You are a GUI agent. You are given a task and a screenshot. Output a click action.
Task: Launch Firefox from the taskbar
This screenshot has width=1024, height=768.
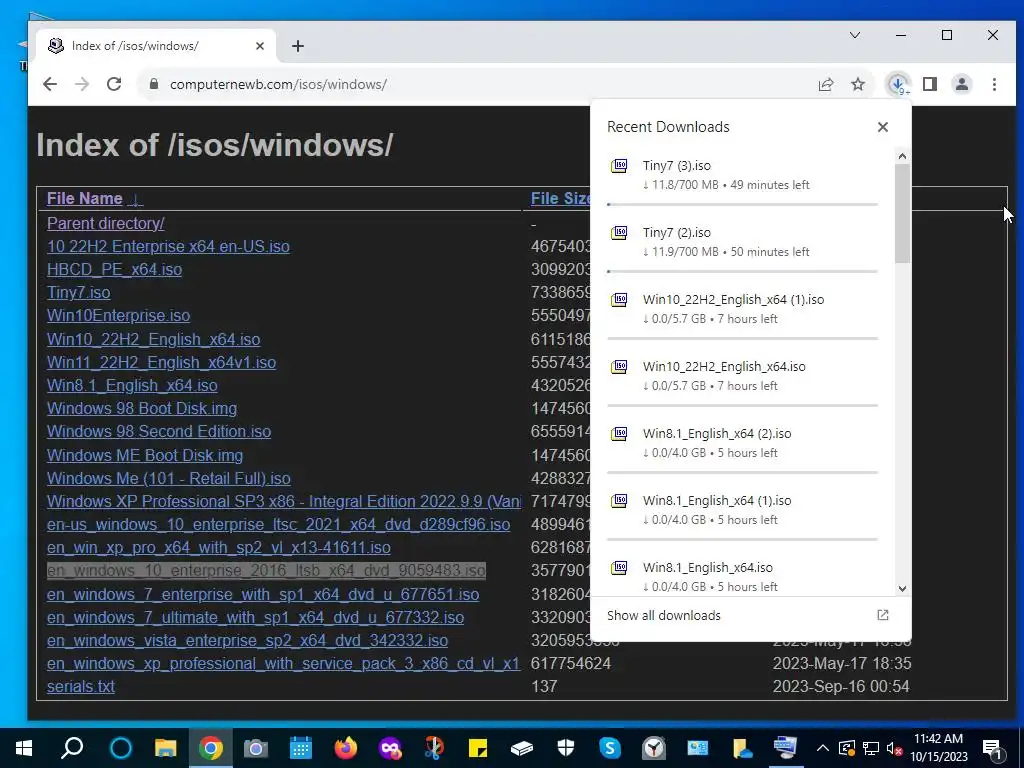[x=345, y=748]
